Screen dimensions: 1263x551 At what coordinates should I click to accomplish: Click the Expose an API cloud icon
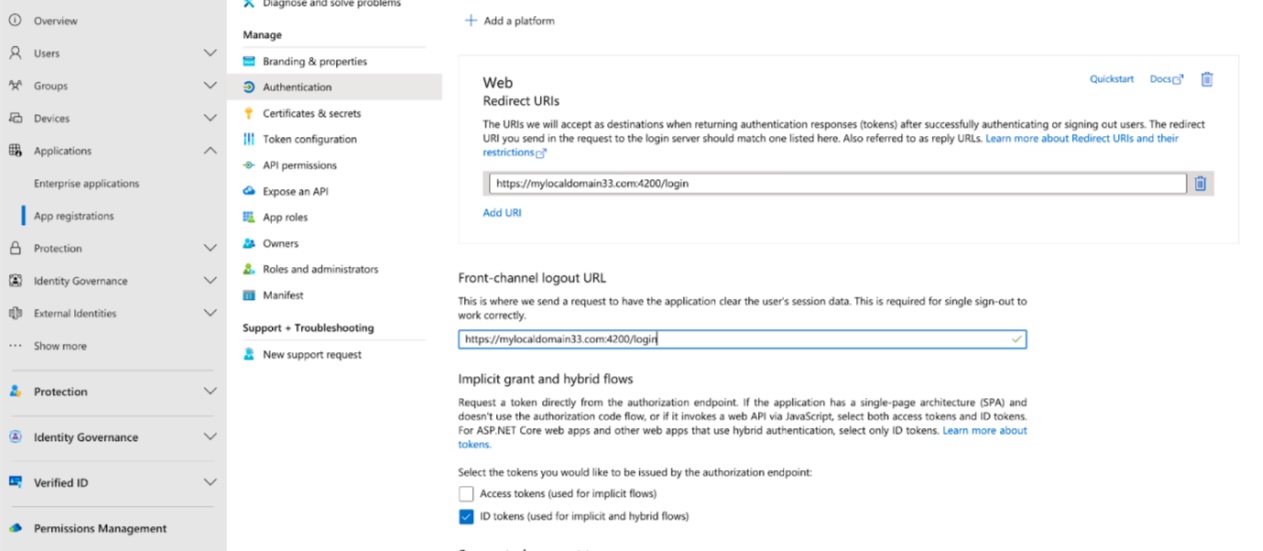[249, 191]
